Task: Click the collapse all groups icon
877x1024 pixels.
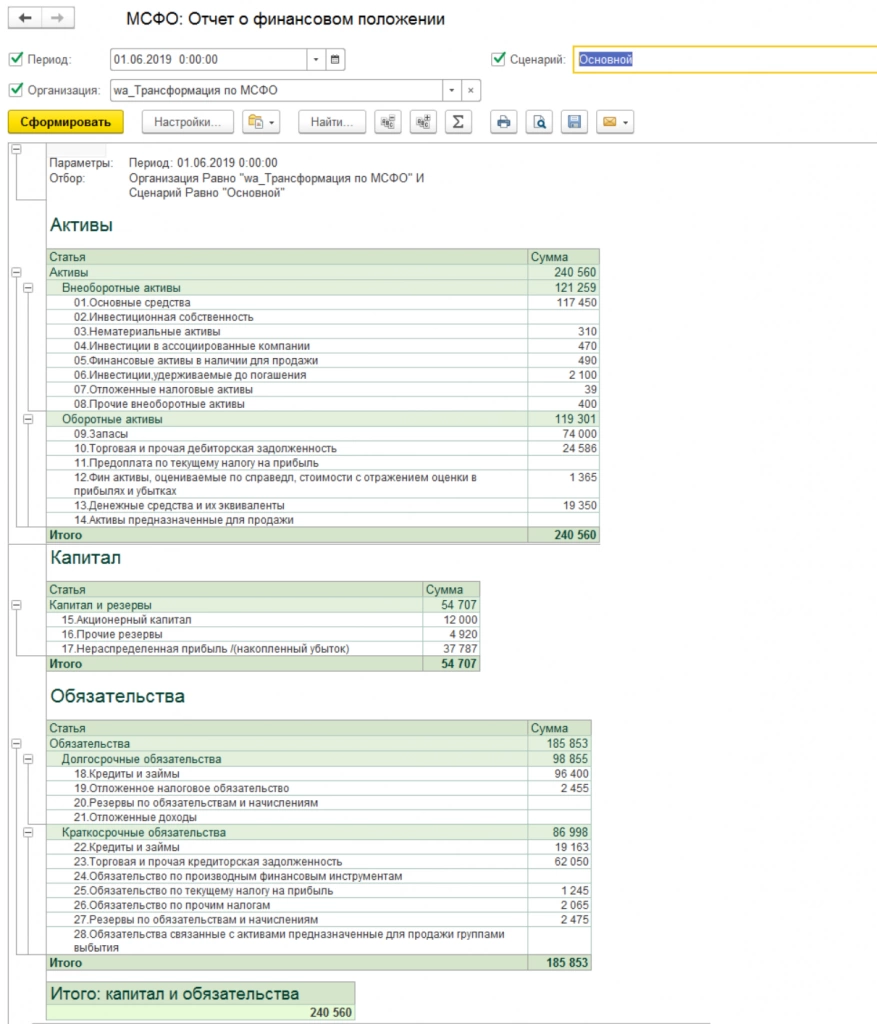Action: pyautogui.click(x=388, y=122)
